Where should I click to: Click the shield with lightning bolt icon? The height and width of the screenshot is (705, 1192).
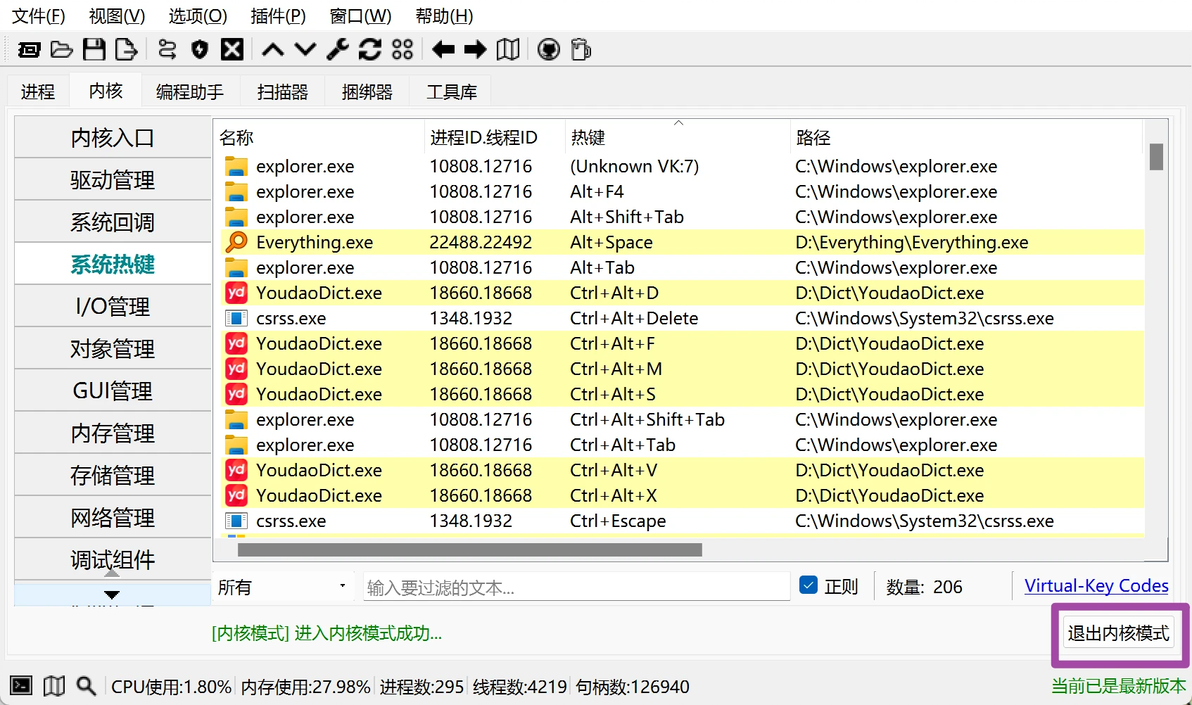(199, 50)
